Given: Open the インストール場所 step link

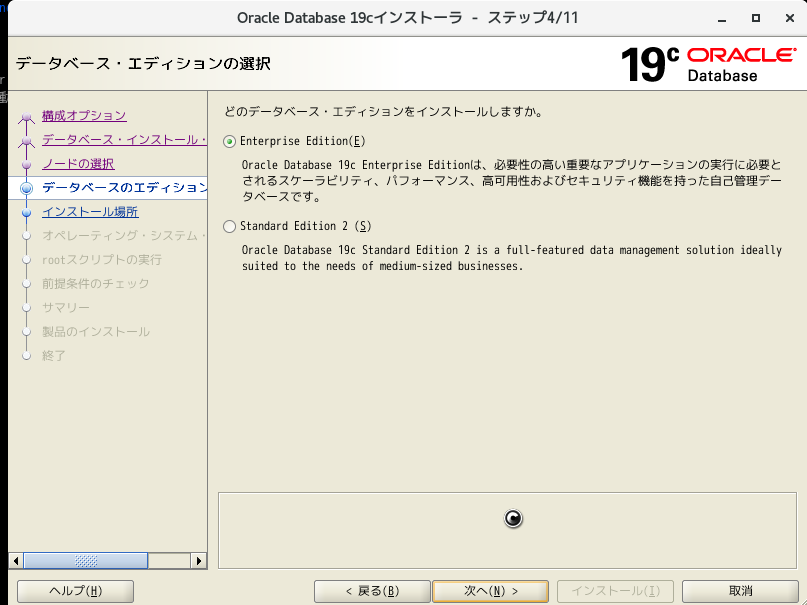Looking at the screenshot, I should pos(90,212).
